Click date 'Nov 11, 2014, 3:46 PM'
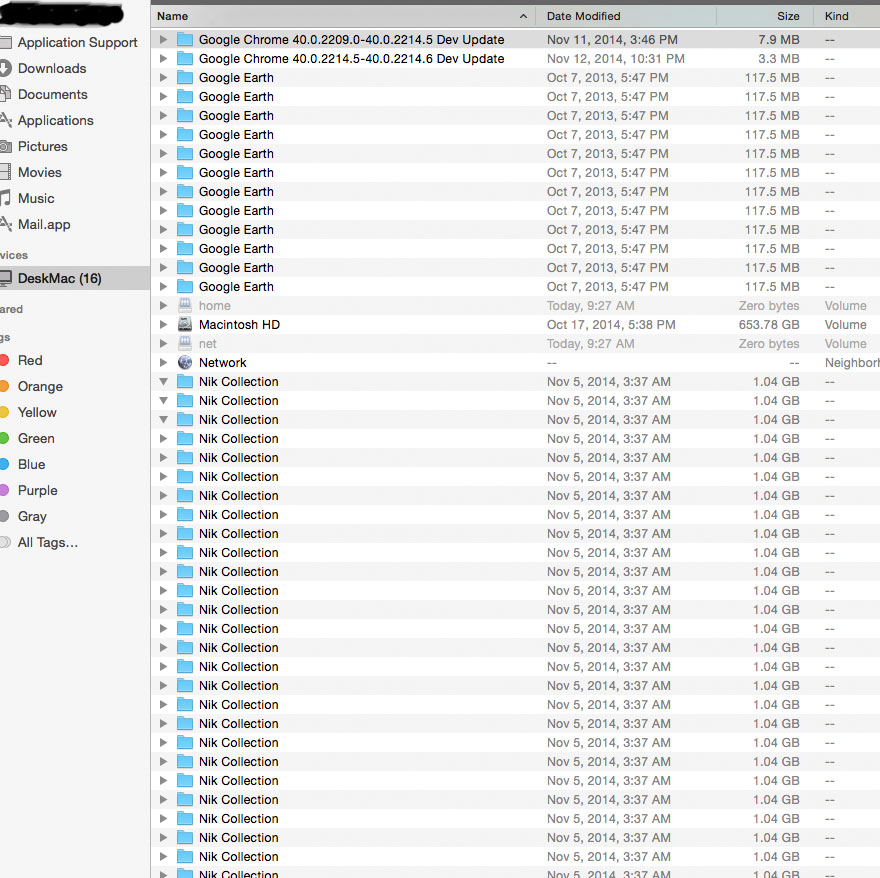This screenshot has width=880, height=878. (x=612, y=40)
